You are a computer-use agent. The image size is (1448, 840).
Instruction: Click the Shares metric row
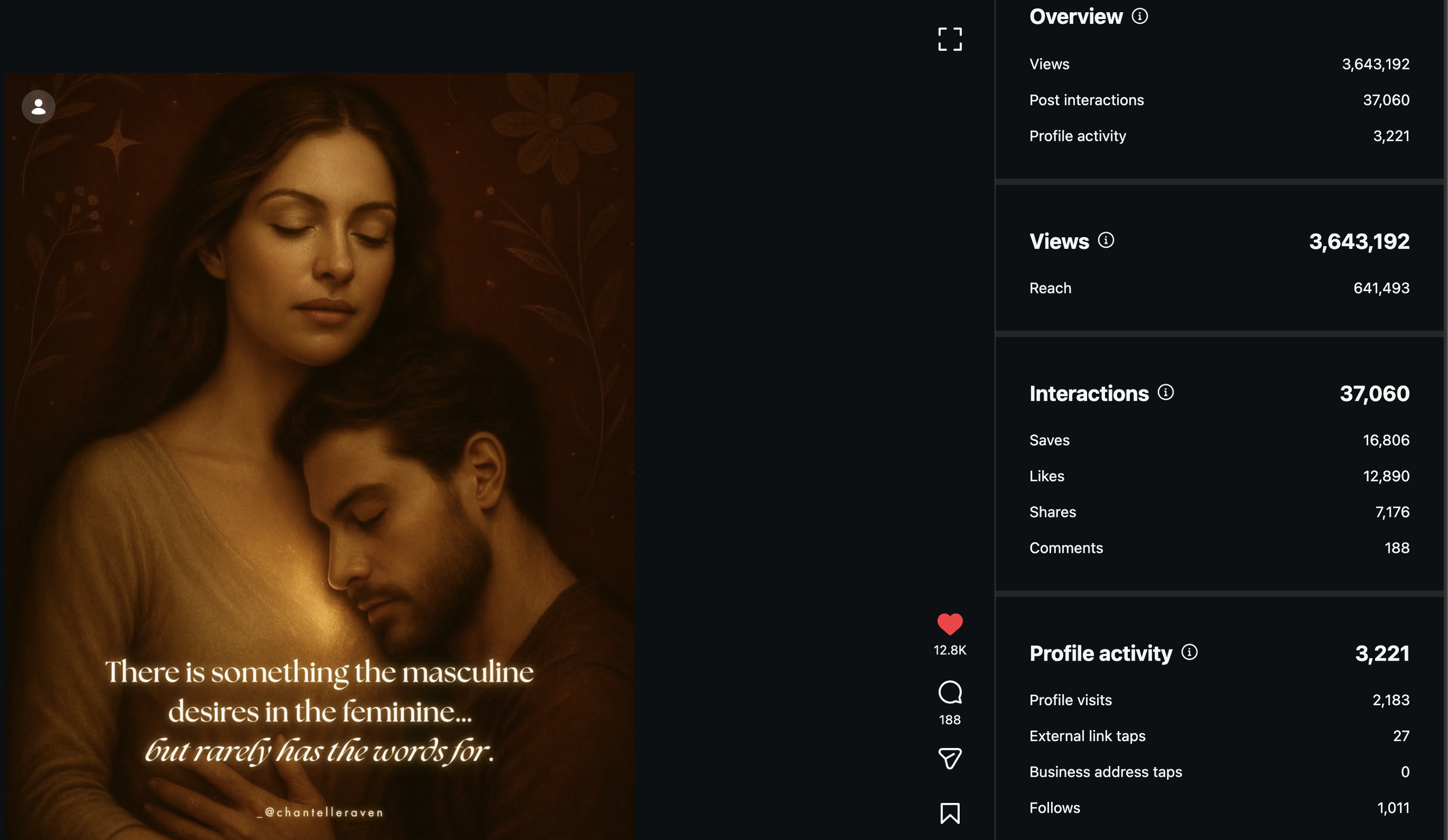(x=1219, y=512)
